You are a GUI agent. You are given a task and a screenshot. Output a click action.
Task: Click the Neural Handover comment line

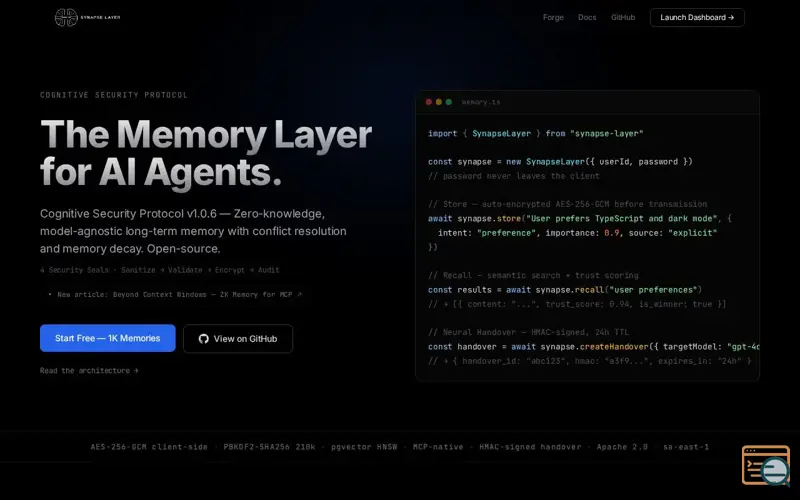(529, 332)
